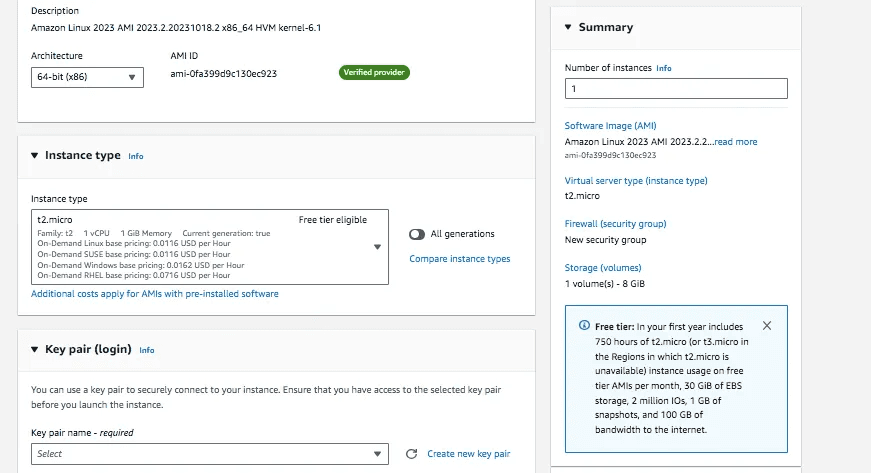Open the Architecture 64-bit (x86) dropdown
Screen dimensions: 871x473
[x=87, y=77]
